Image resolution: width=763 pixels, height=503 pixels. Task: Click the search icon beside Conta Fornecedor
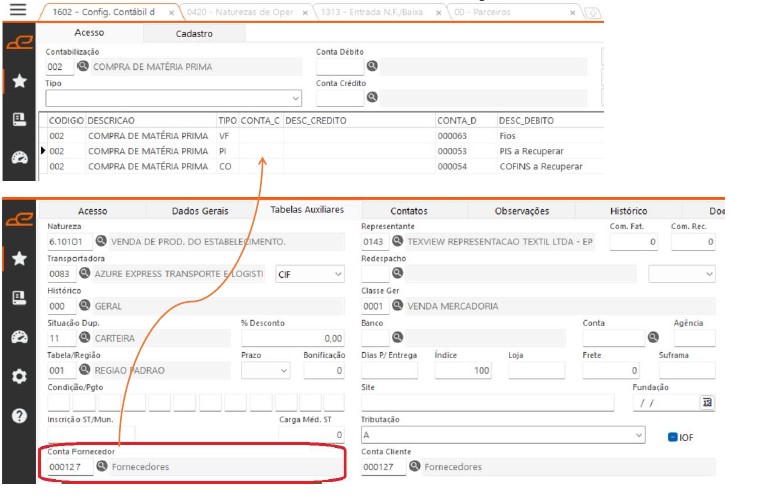(102, 467)
